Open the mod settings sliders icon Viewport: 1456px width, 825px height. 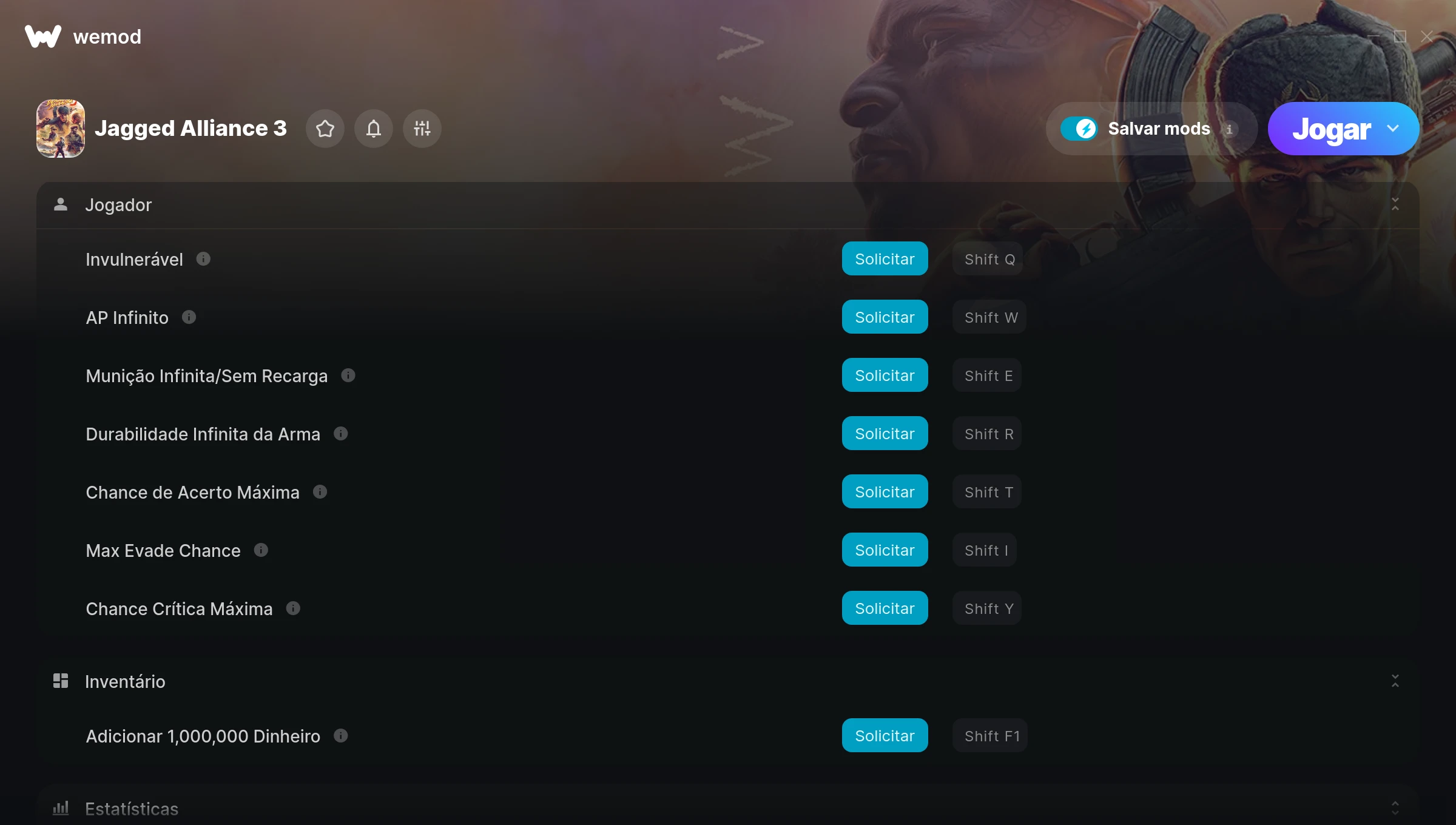[422, 129]
